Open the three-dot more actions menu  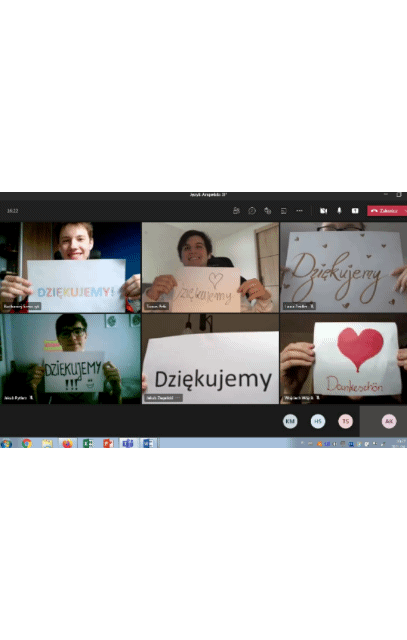coord(299,211)
